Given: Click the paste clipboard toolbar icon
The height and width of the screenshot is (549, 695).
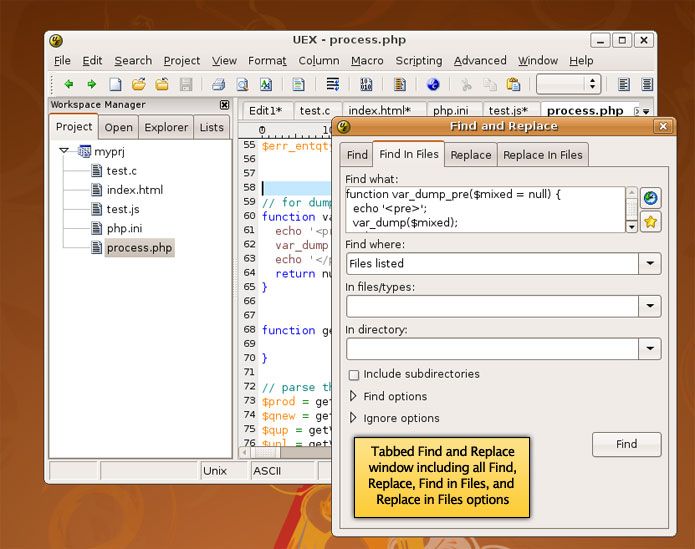Looking at the screenshot, I should click(513, 84).
